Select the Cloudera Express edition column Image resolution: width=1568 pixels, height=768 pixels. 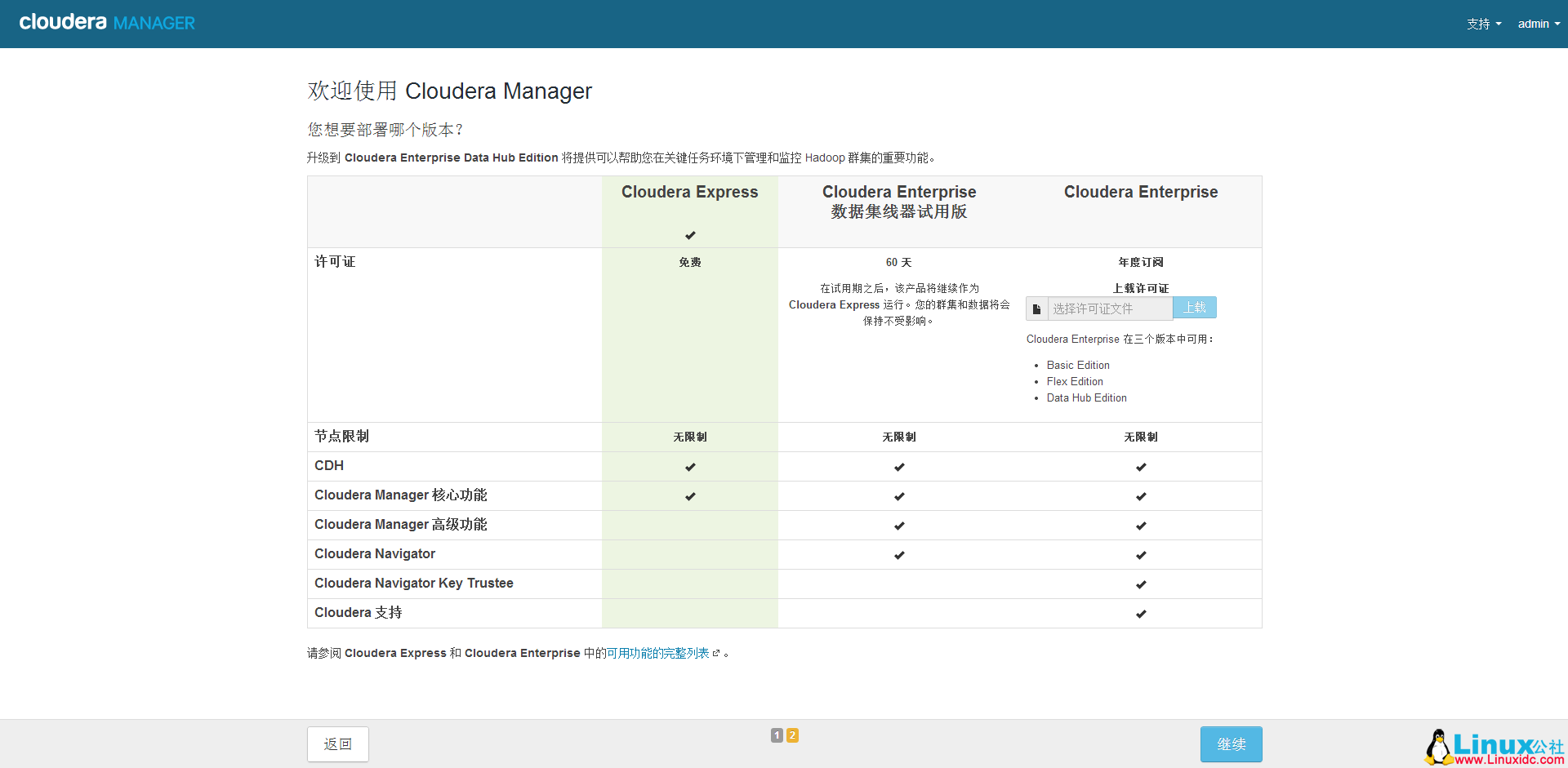tap(689, 193)
